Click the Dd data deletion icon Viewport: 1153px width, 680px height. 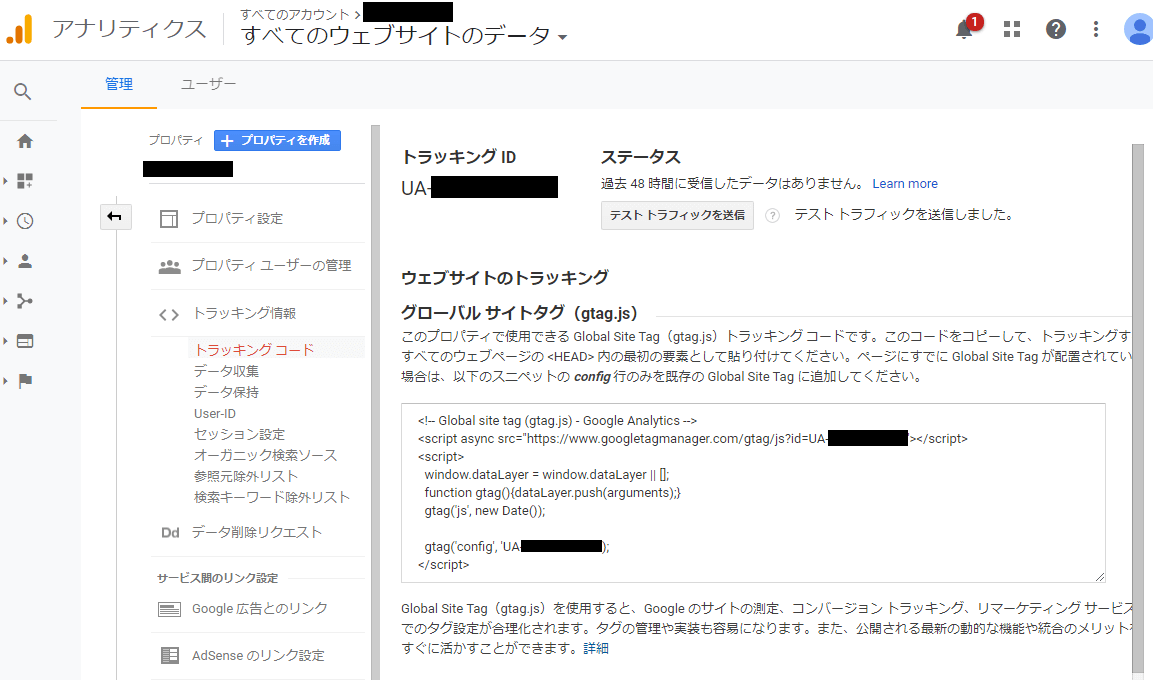tap(170, 533)
